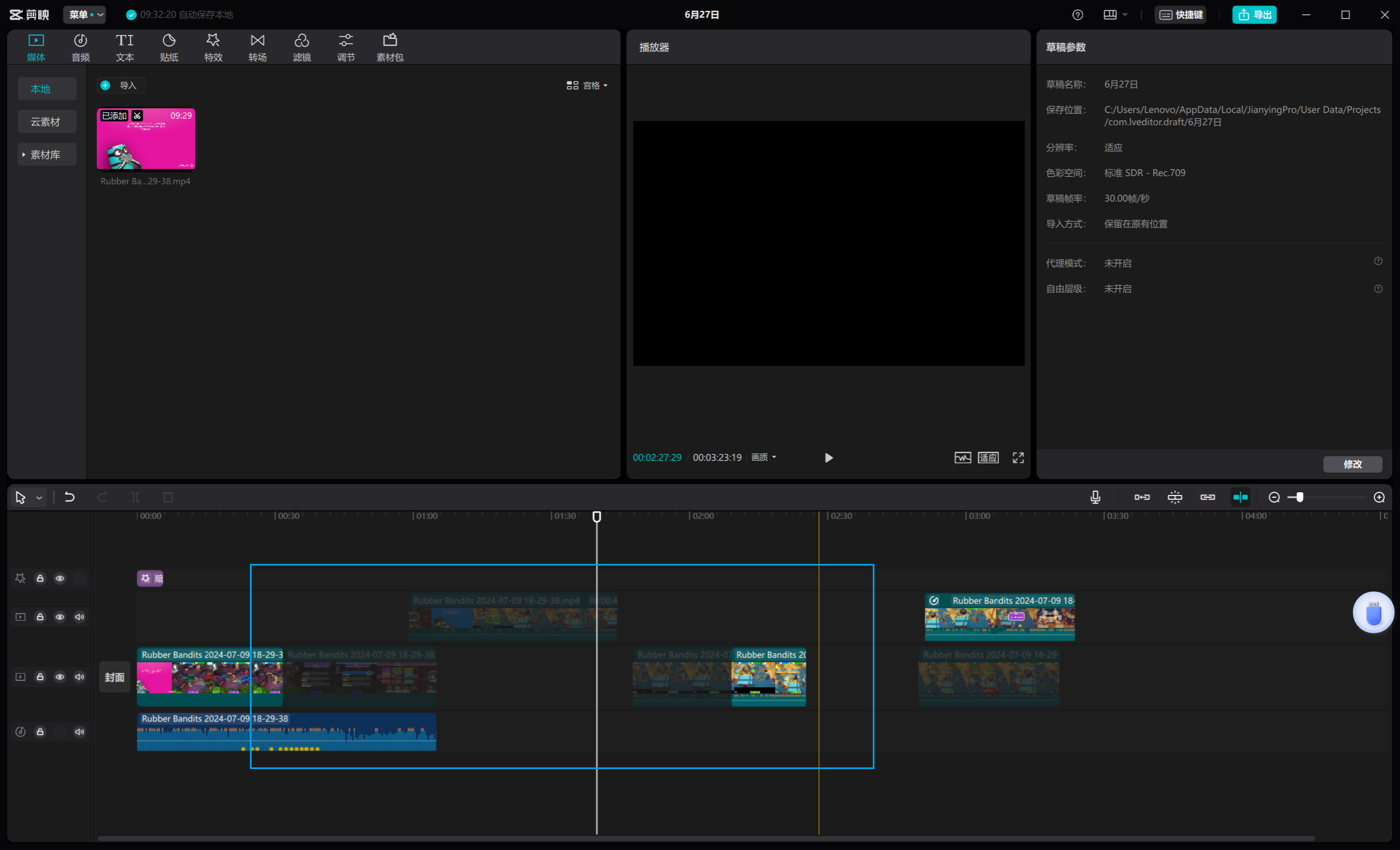Expand the 素材库 library tree

pos(46,155)
